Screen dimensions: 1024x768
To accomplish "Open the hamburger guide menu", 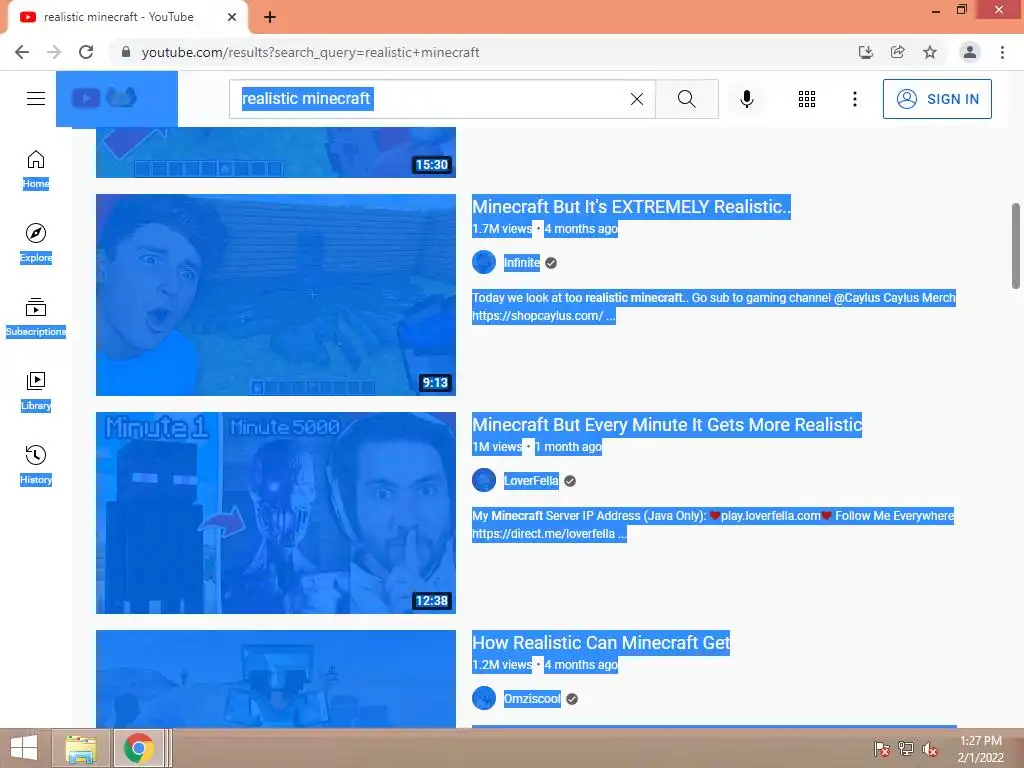I will point(36,99).
